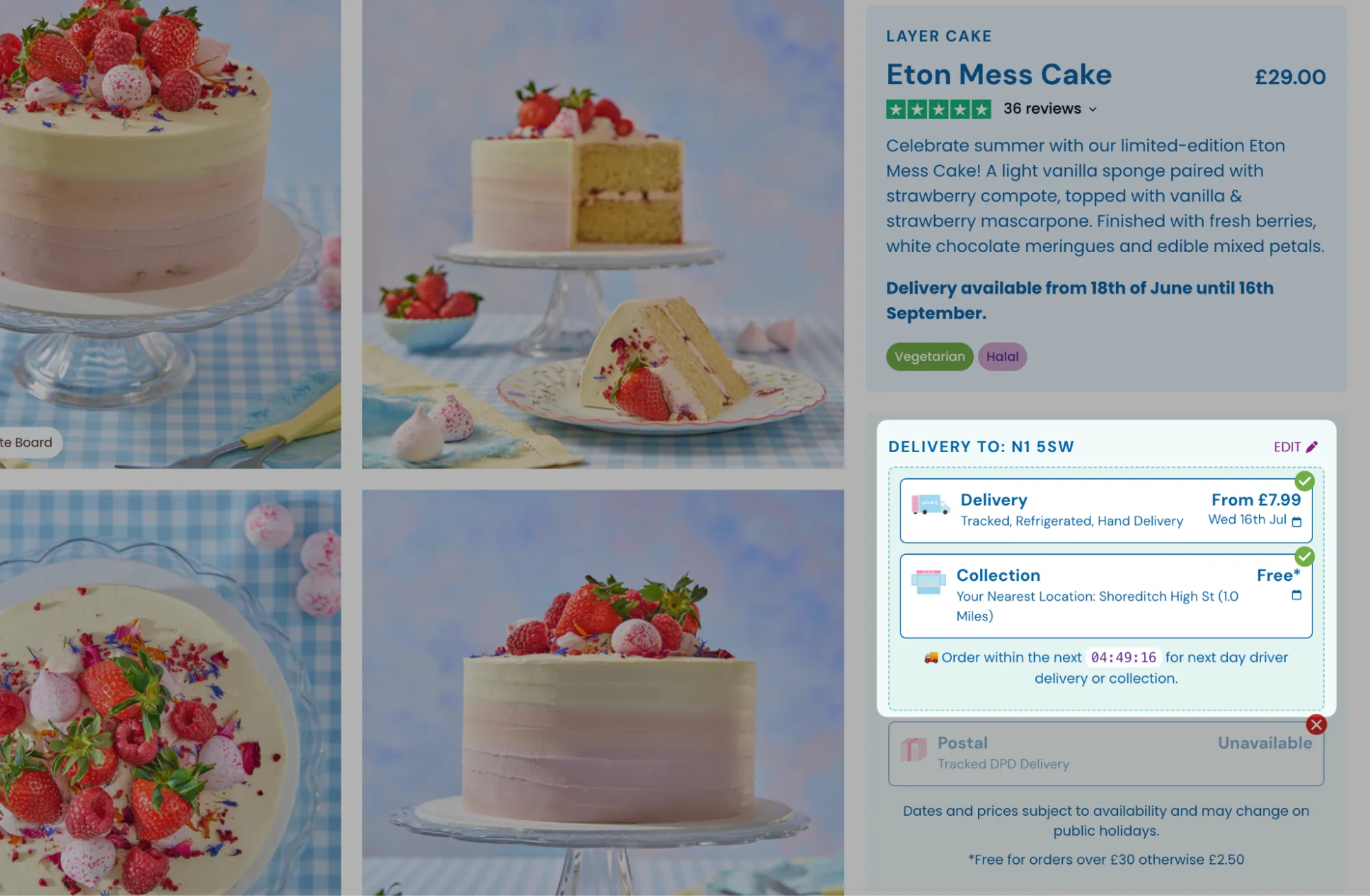This screenshot has width=1370, height=896.
Task: Click the green Trustpilot star rating
Action: point(938,109)
